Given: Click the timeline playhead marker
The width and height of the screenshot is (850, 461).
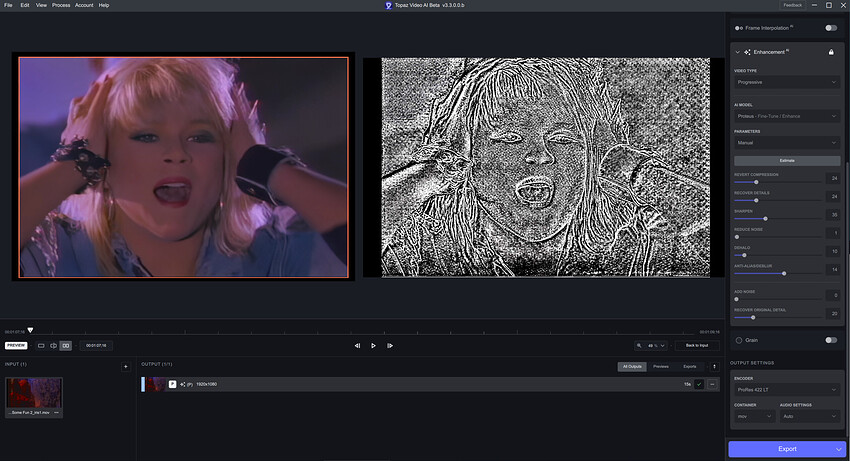Looking at the screenshot, I should click(x=30, y=330).
